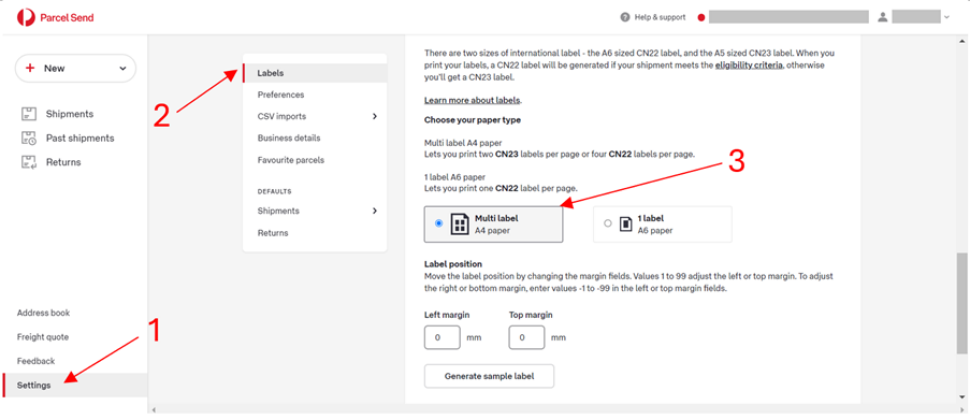Open Help & support
Viewport: 970px width, 420px height.
pos(659,17)
